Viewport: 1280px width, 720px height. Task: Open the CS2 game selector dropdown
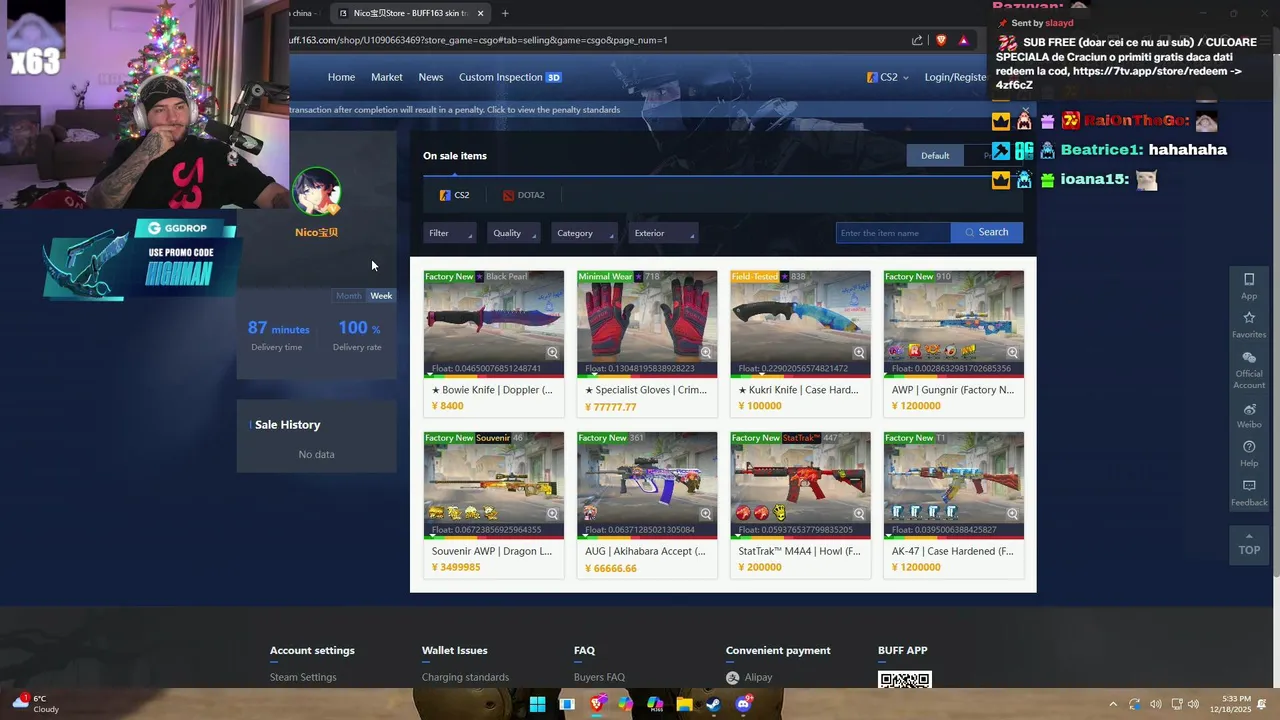tap(887, 77)
